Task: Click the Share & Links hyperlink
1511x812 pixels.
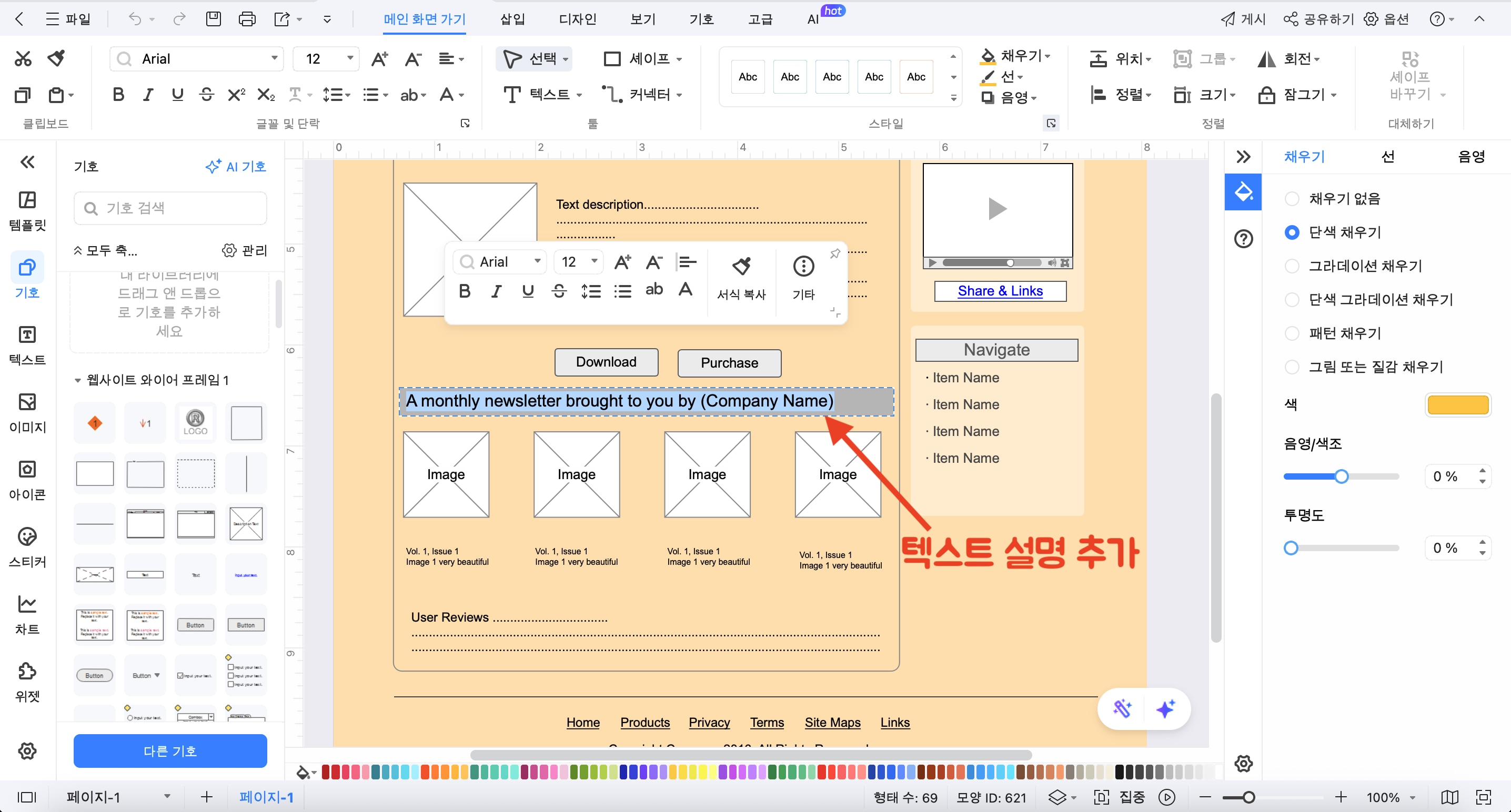Action: point(1000,291)
